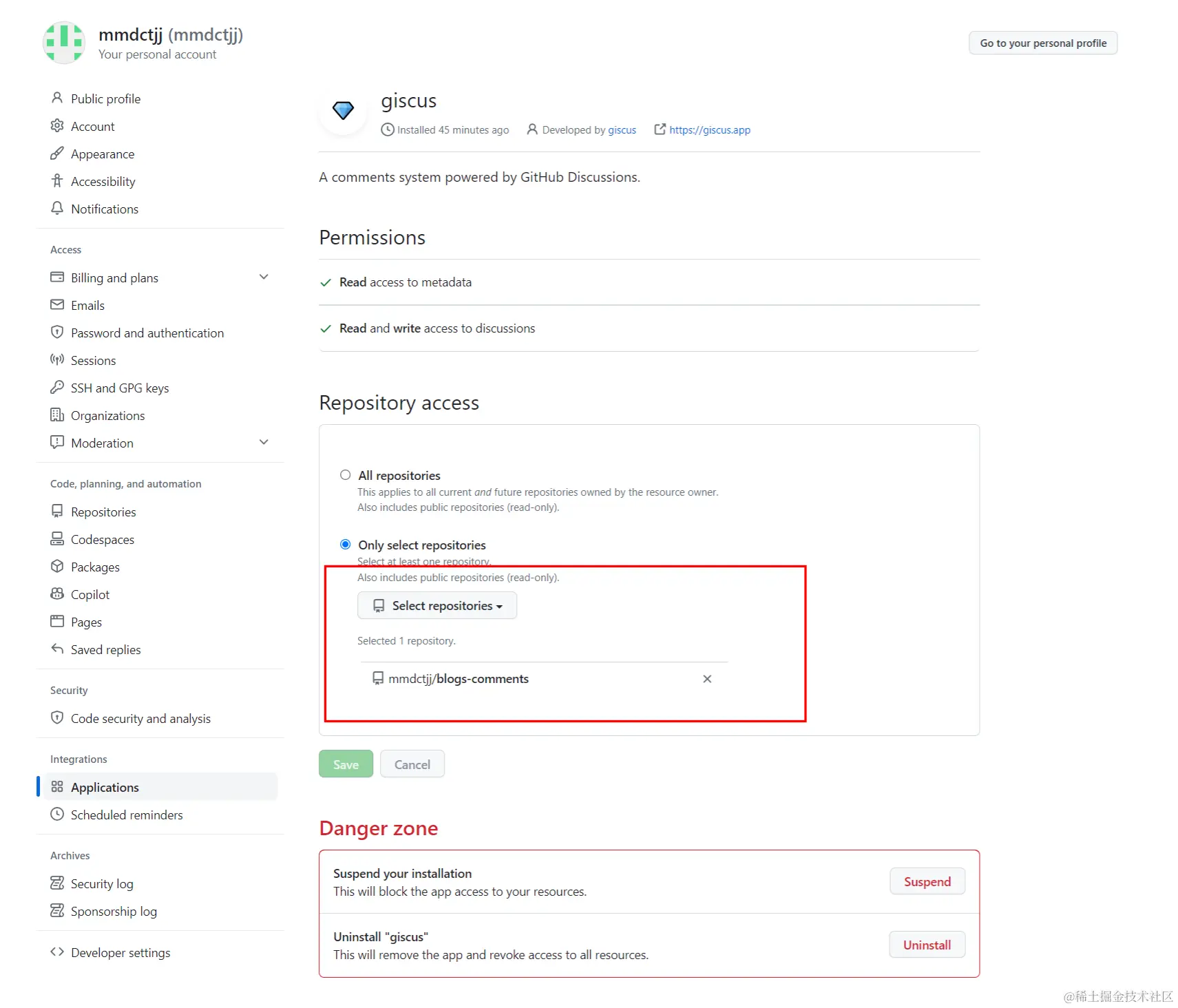Click the mmdctjj profile avatar
The width and height of the screenshot is (1178, 1008).
[64, 43]
